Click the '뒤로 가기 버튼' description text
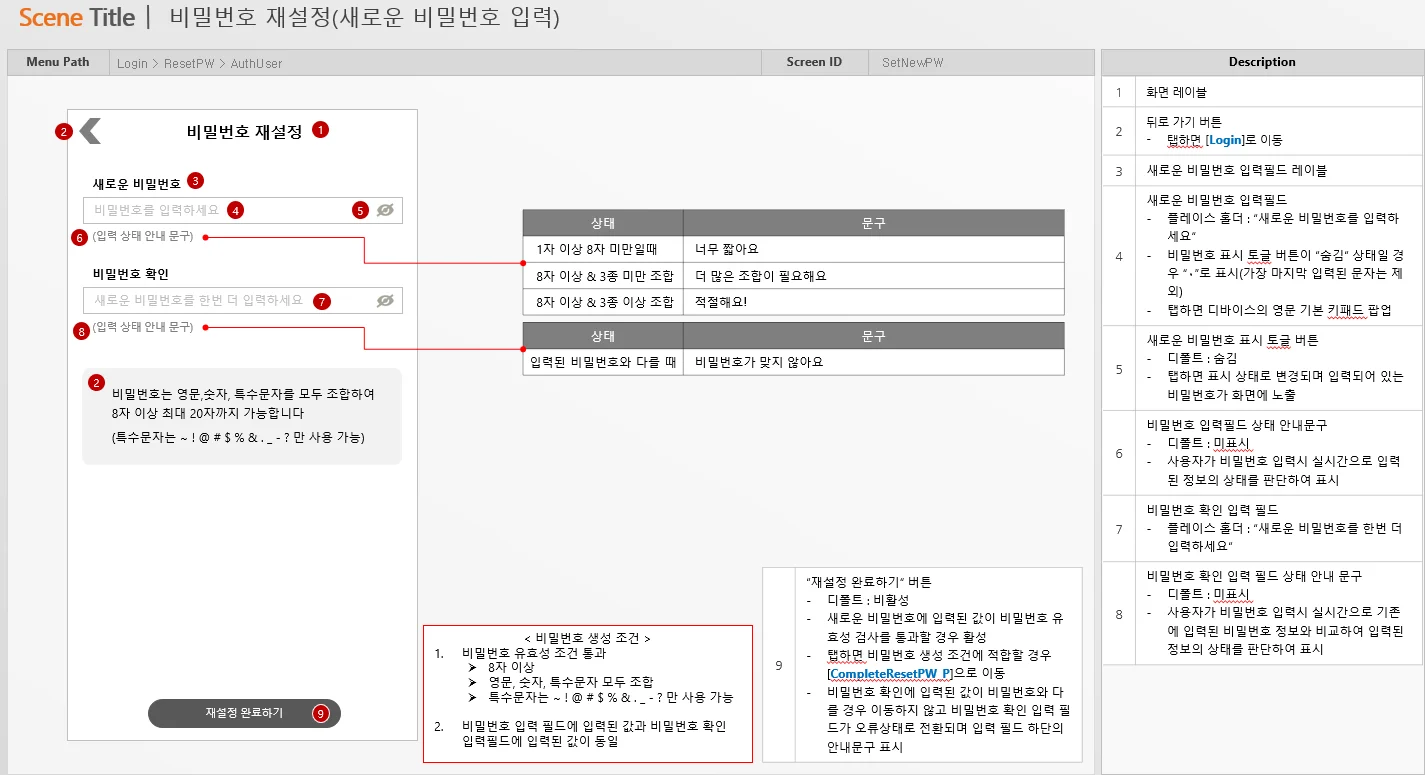1425x775 pixels. (x=1184, y=121)
